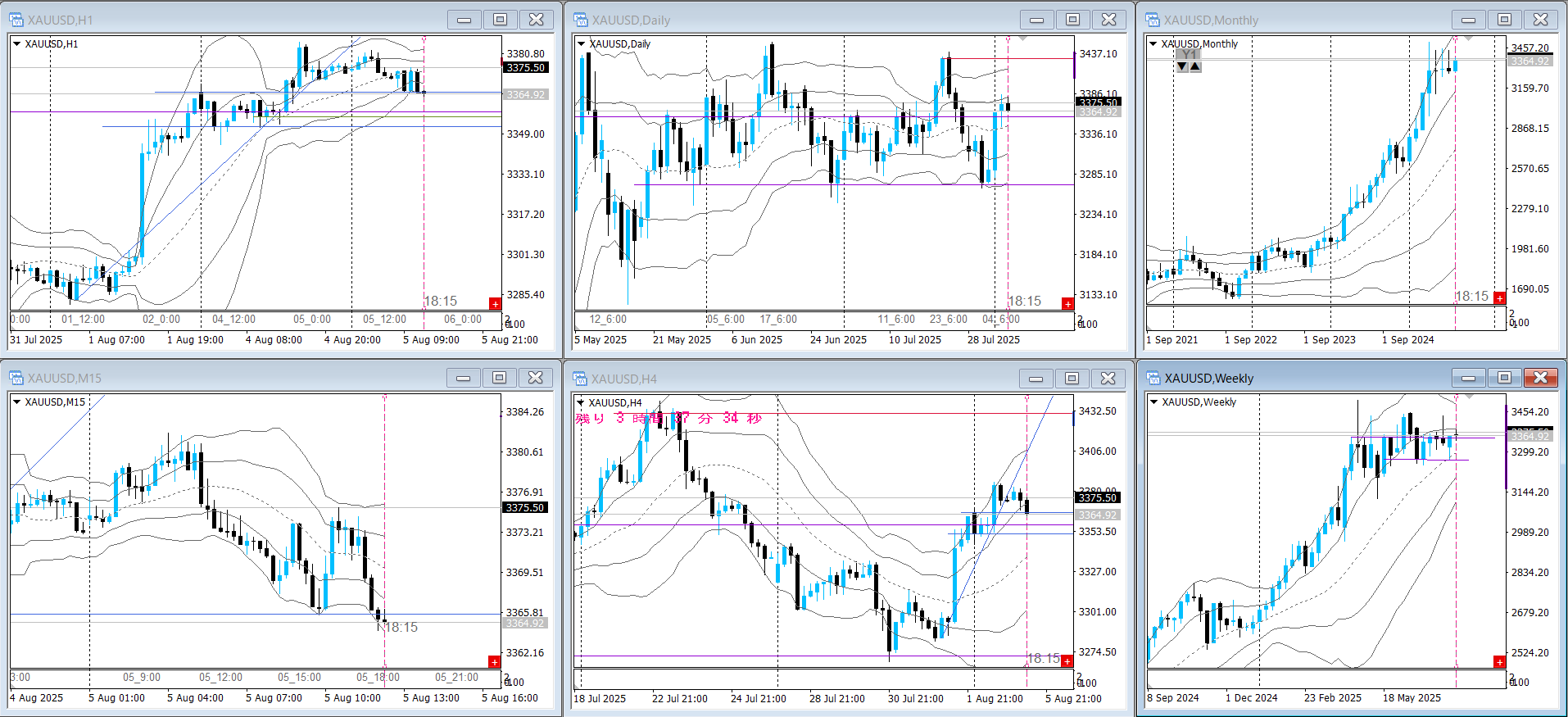Viewport: 1568px width, 717px height.
Task: Open the triangle menu beside XAUUSD,Weekly label
Action: pyautogui.click(x=1153, y=402)
